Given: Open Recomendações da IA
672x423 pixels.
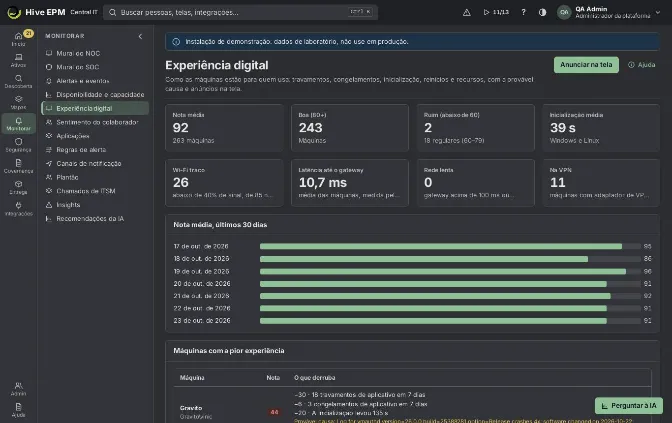Looking at the screenshot, I should pos(95,219).
